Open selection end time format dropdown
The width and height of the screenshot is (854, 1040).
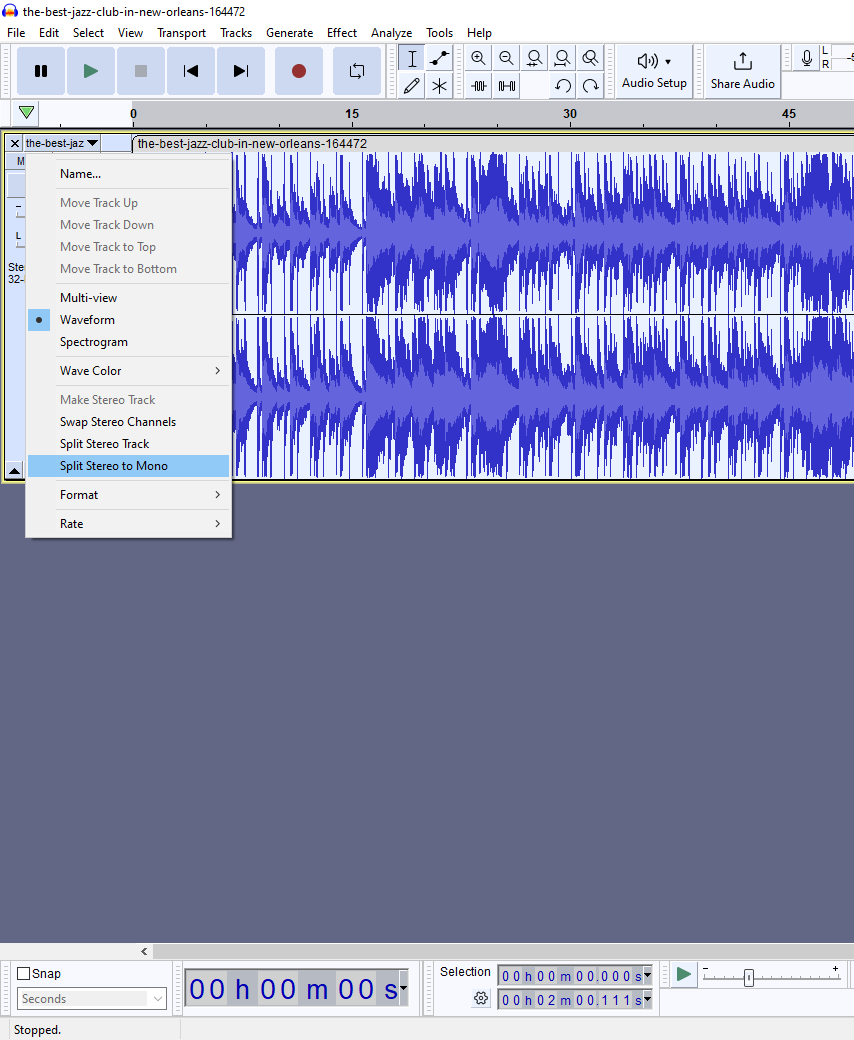647,999
